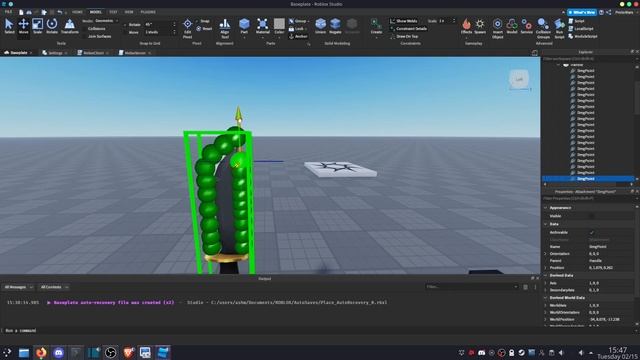
Task: Click the Edit Pivot tool
Action: (x=187, y=28)
